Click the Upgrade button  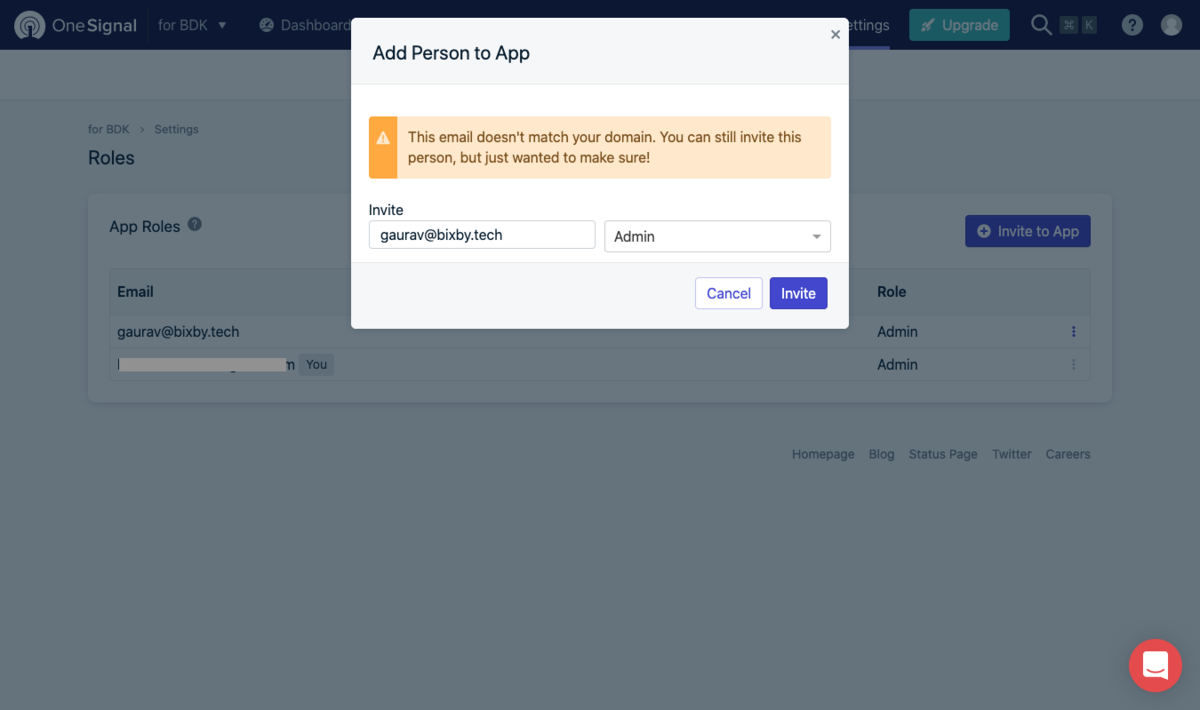point(959,25)
